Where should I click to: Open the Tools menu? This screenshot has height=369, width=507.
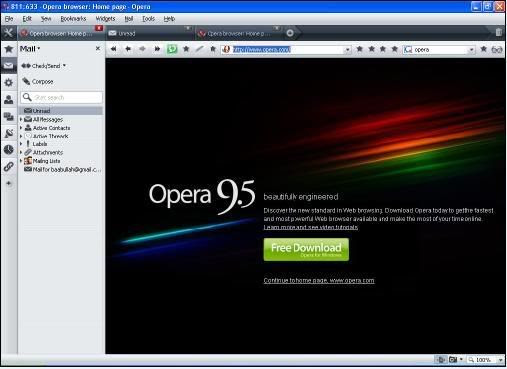point(148,19)
